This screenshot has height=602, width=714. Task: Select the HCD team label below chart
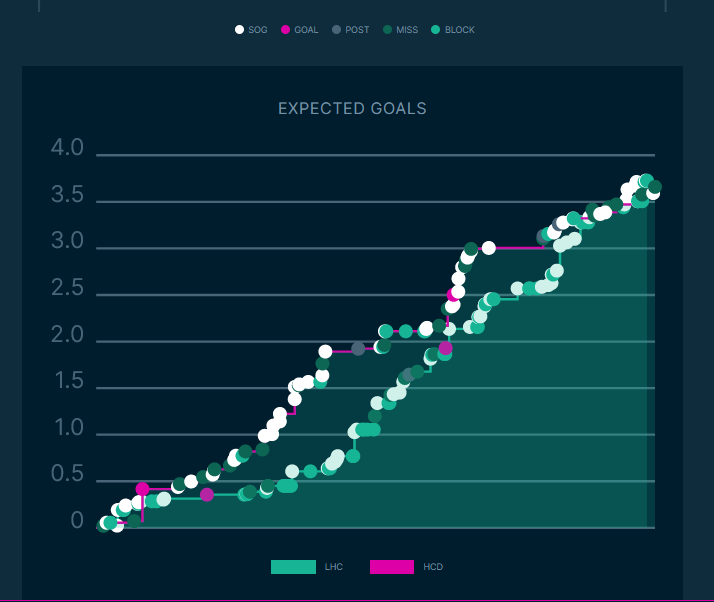coord(433,567)
